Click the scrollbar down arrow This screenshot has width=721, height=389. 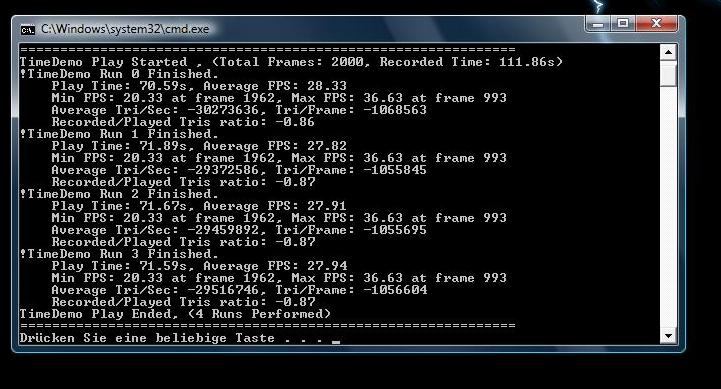click(x=668, y=336)
